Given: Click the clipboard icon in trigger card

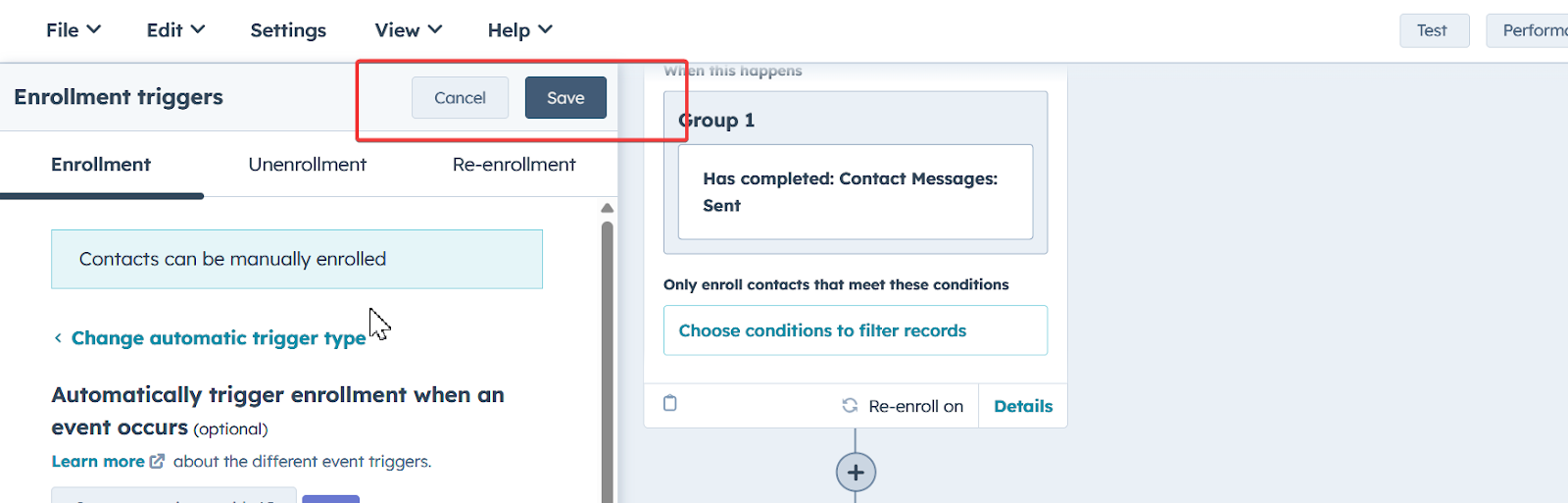Looking at the screenshot, I should point(670,403).
